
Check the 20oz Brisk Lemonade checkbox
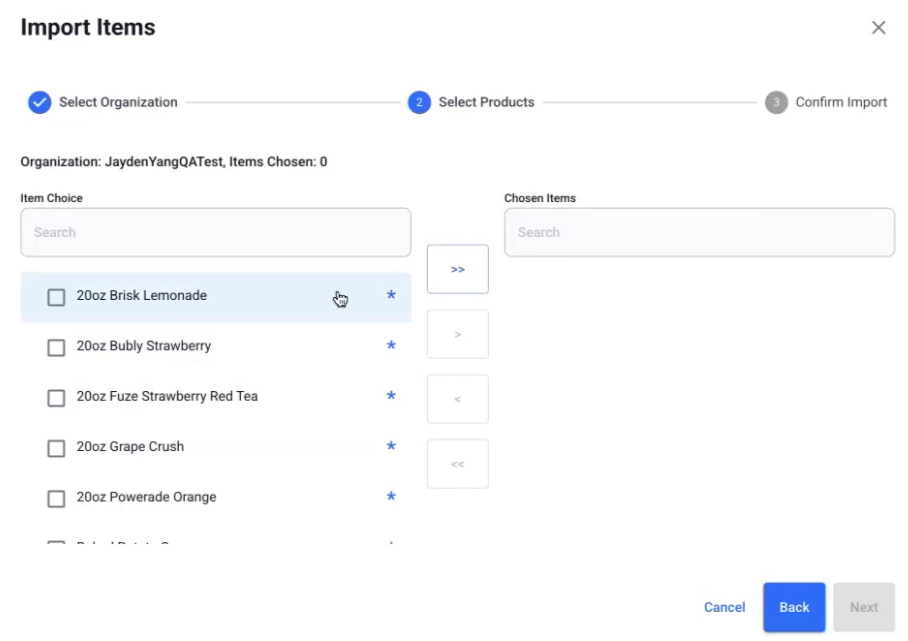[x=57, y=297]
